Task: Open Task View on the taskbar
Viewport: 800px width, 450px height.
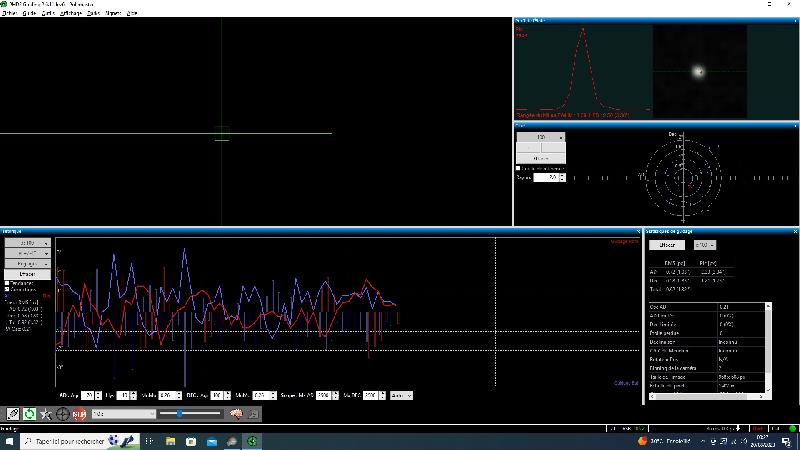Action: (149, 441)
